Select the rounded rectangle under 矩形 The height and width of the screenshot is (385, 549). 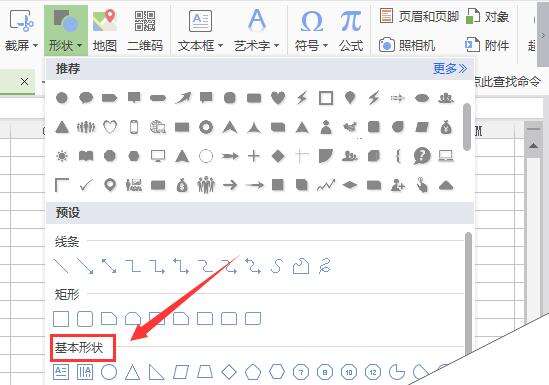tap(85, 319)
